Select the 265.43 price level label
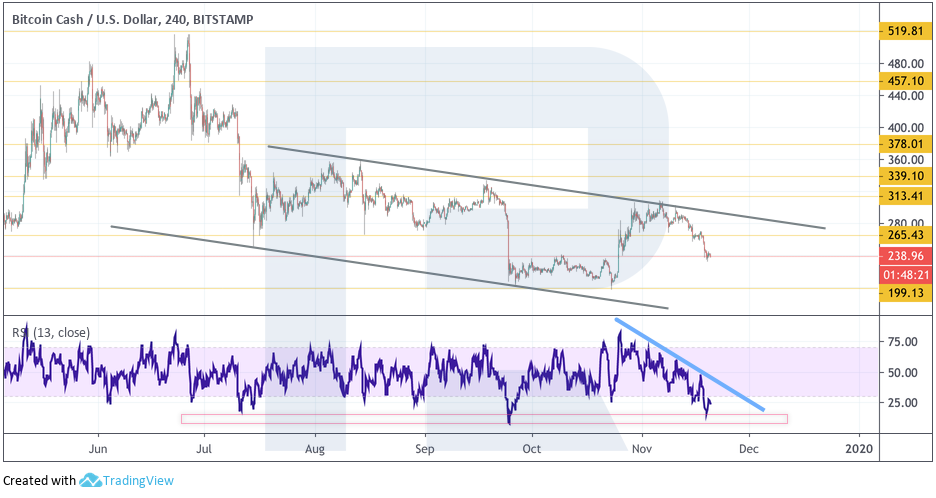The image size is (936, 498). click(905, 235)
